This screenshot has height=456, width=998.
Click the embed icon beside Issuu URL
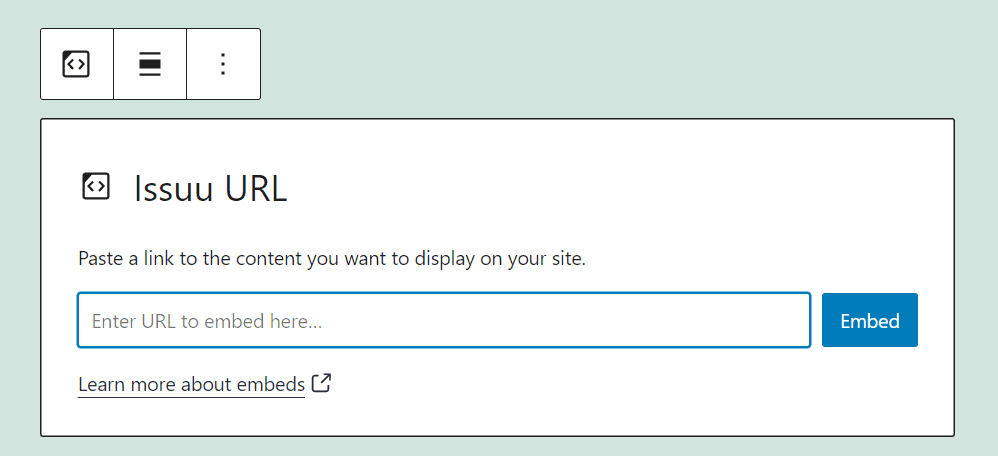(96, 187)
